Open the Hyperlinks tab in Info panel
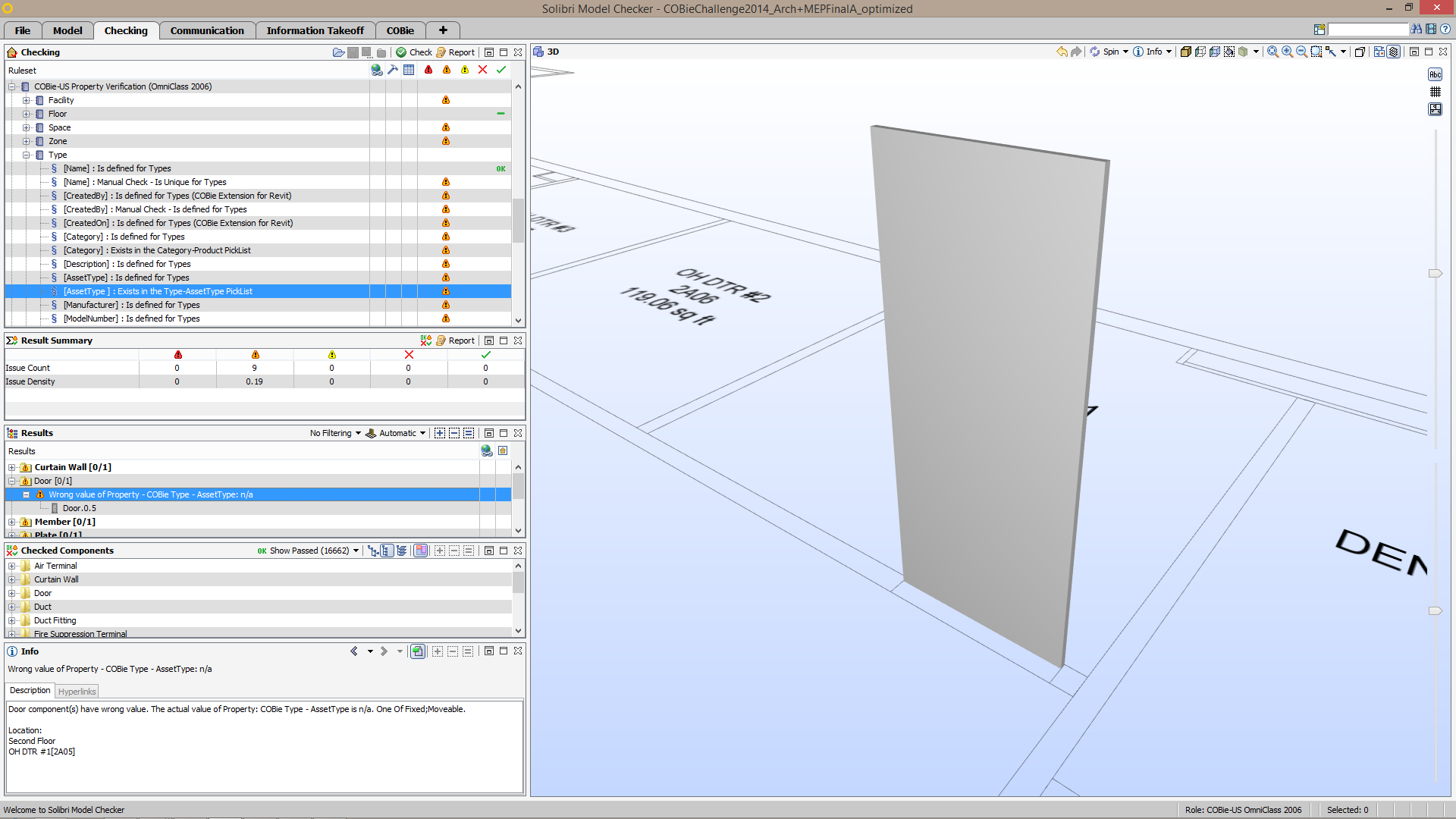Image resolution: width=1456 pixels, height=819 pixels. (x=77, y=692)
